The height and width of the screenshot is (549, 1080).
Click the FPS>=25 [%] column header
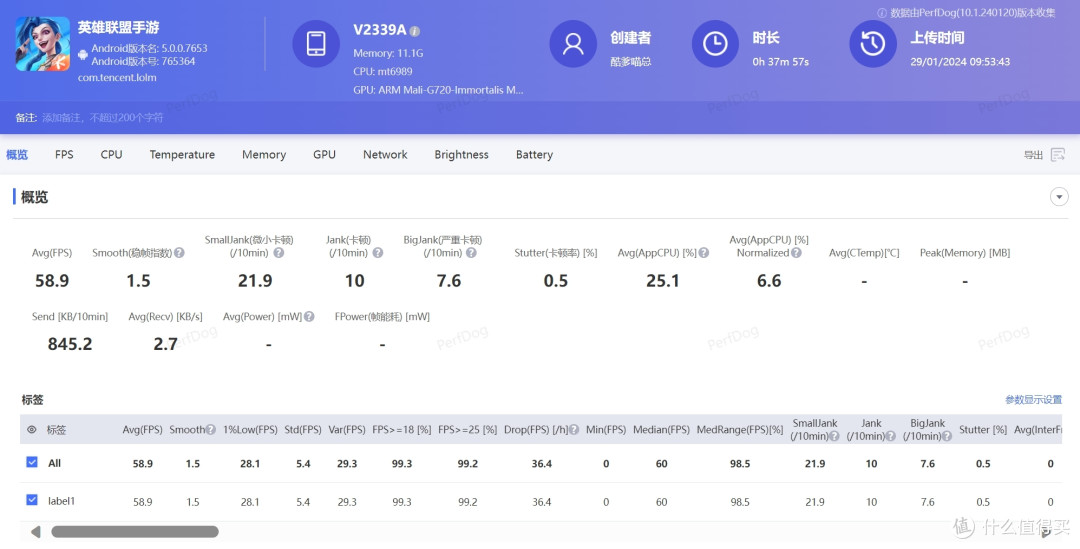[468, 430]
